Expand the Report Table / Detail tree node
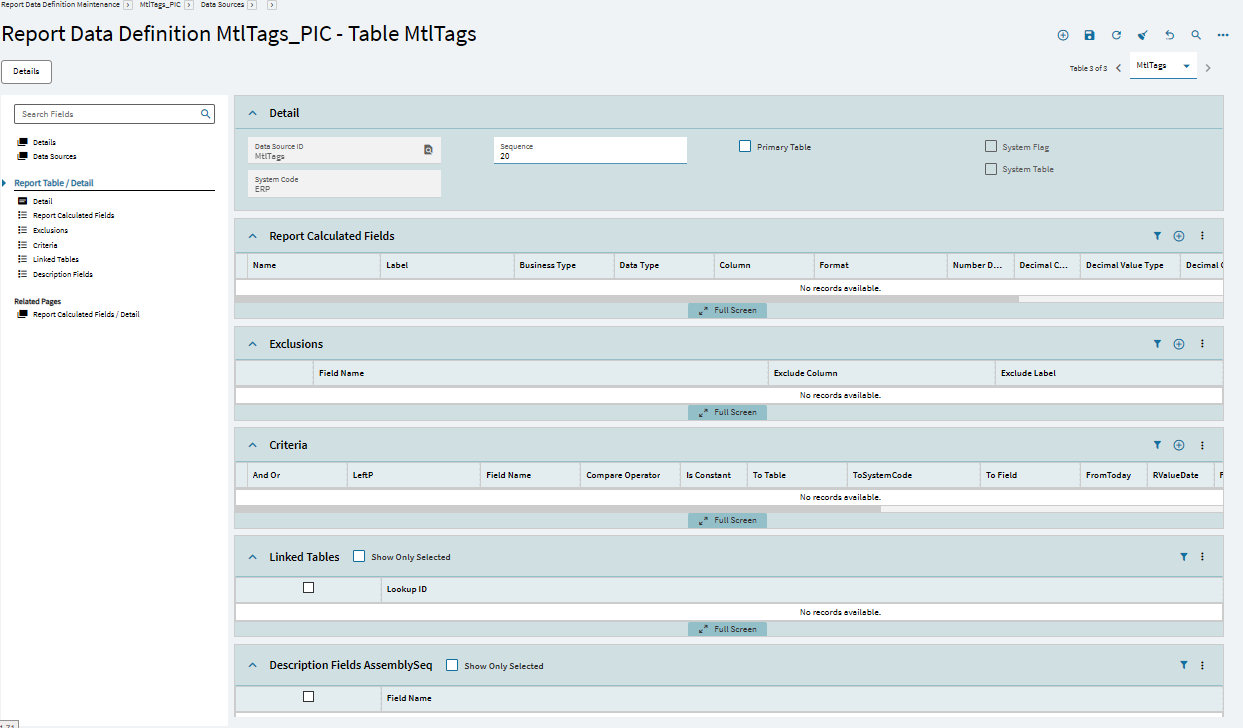This screenshot has height=728, width=1243. coord(4,183)
